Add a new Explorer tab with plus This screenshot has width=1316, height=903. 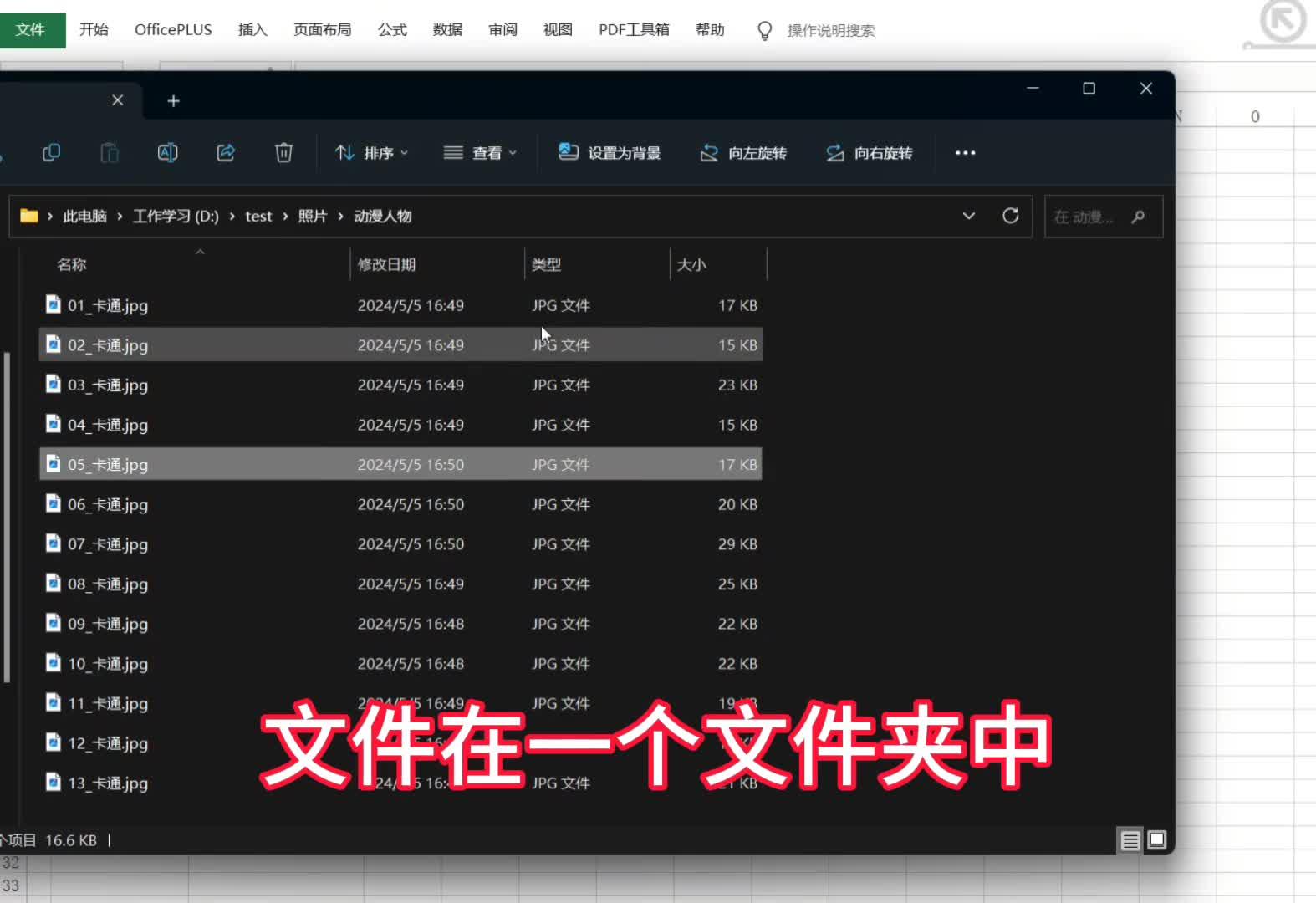(x=173, y=101)
